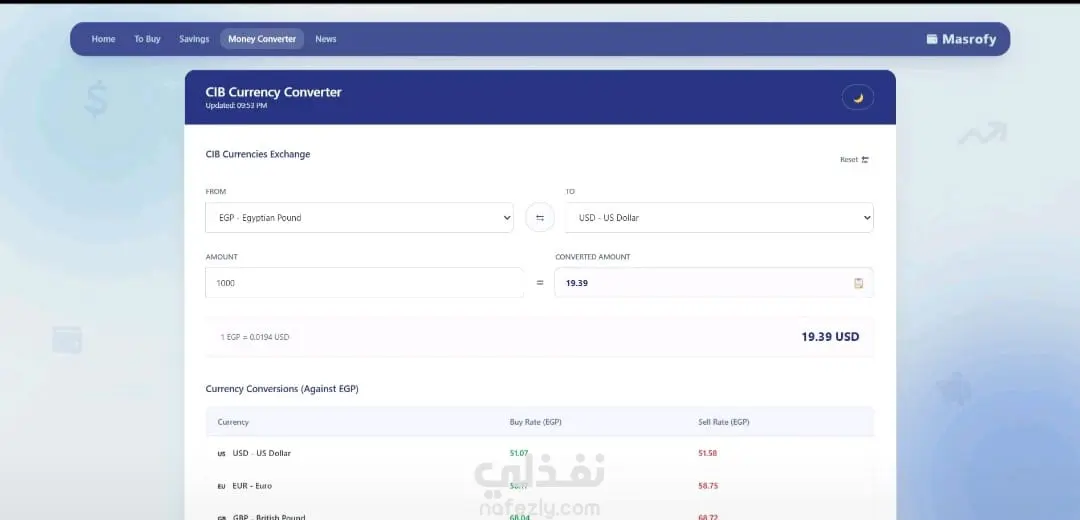Viewport: 1080px width, 520px height.
Task: Toggle dark mode with the moon icon
Action: pyautogui.click(x=858, y=98)
